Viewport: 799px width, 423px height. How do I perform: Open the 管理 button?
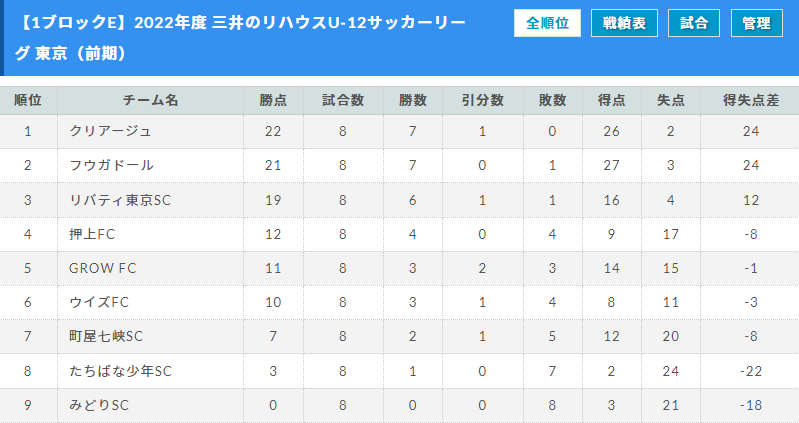coord(757,23)
